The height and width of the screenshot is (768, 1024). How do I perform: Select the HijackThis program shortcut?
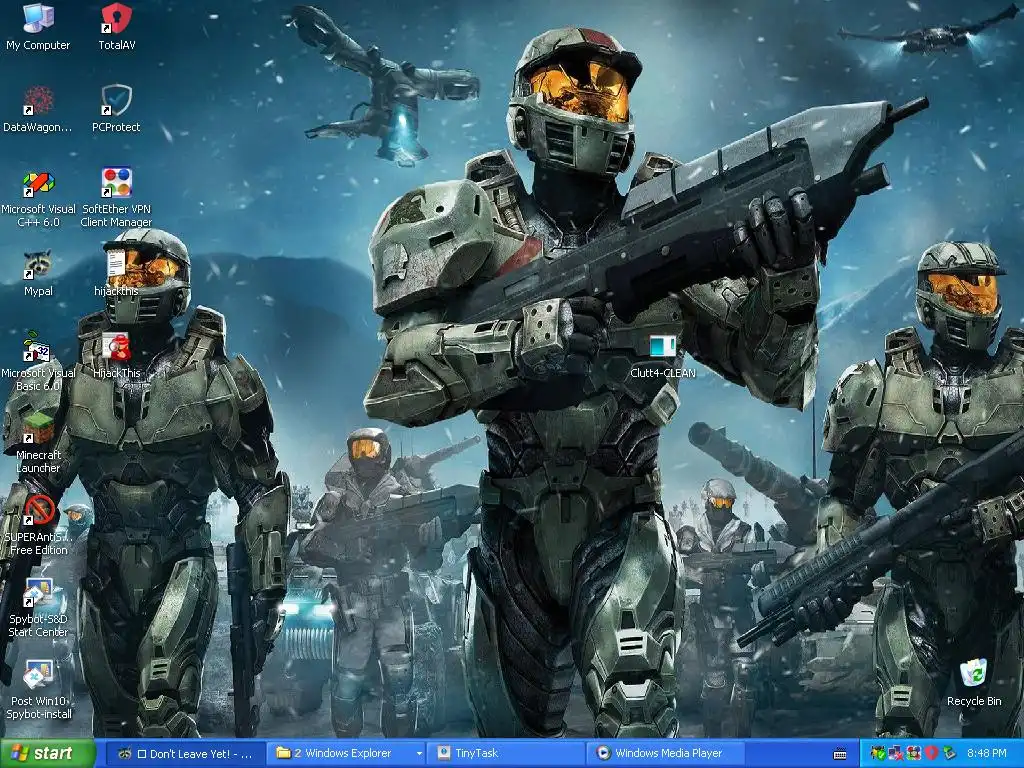point(116,356)
